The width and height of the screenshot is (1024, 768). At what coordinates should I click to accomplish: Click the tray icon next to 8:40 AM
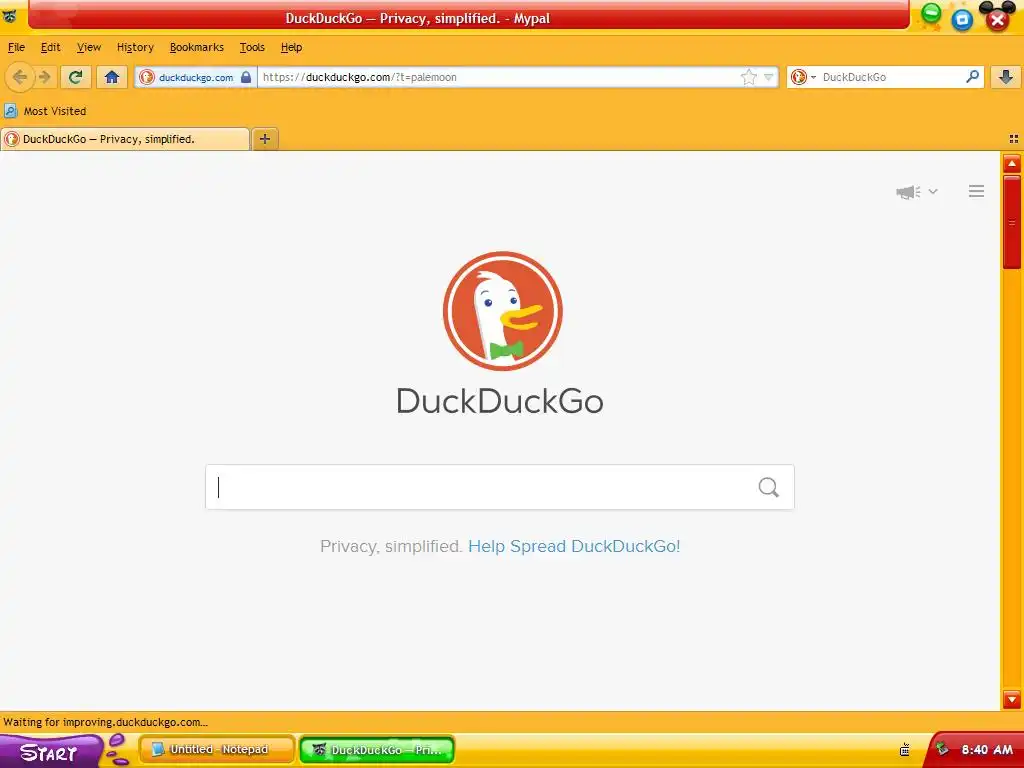tap(942, 749)
